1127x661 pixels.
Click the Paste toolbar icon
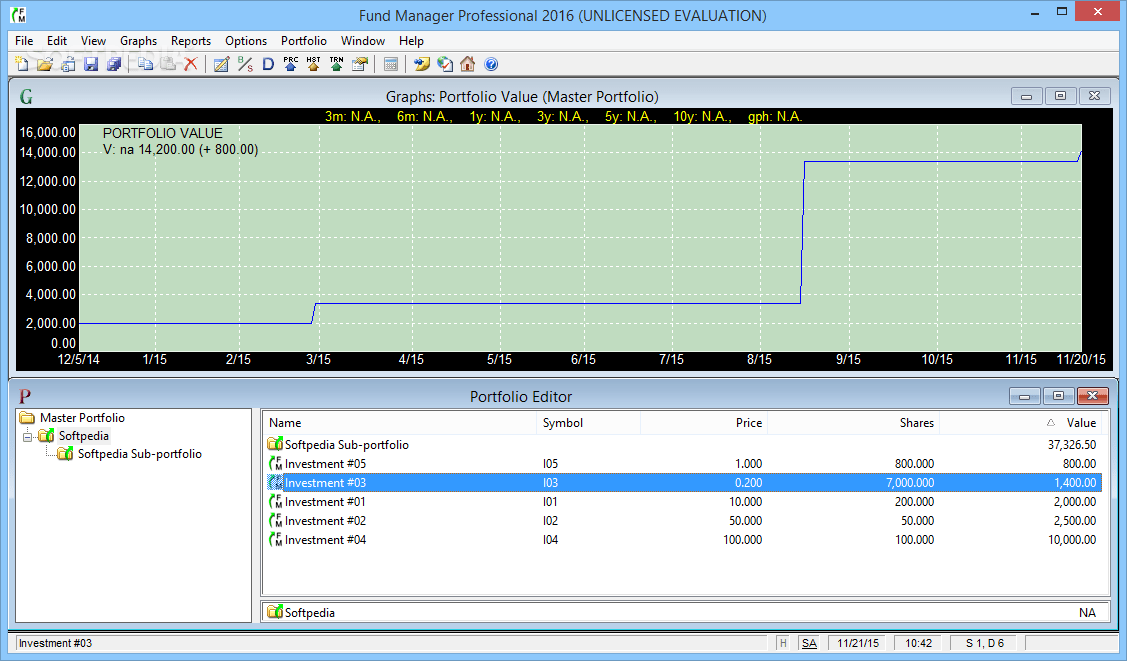click(x=168, y=65)
